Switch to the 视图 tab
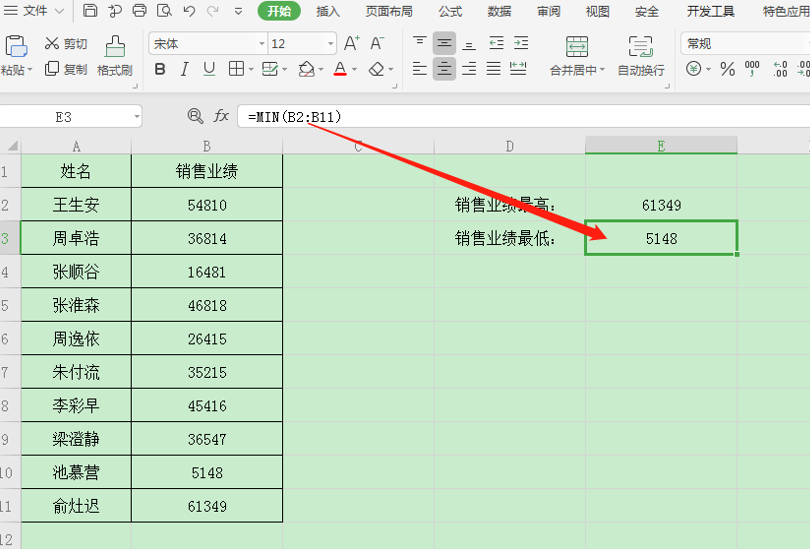 [x=598, y=11]
